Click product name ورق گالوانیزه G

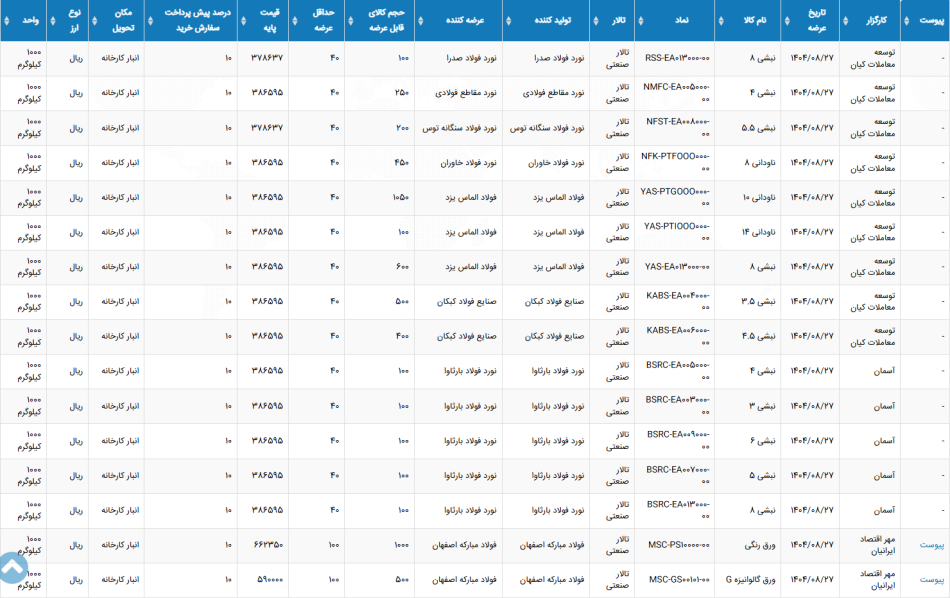(x=751, y=580)
